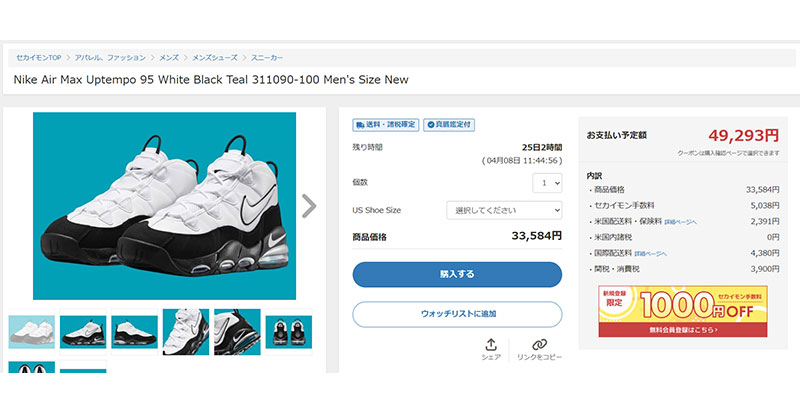Screen dimensions: 800x413
Task: Click the share (シェア) upload icon
Action: point(491,345)
